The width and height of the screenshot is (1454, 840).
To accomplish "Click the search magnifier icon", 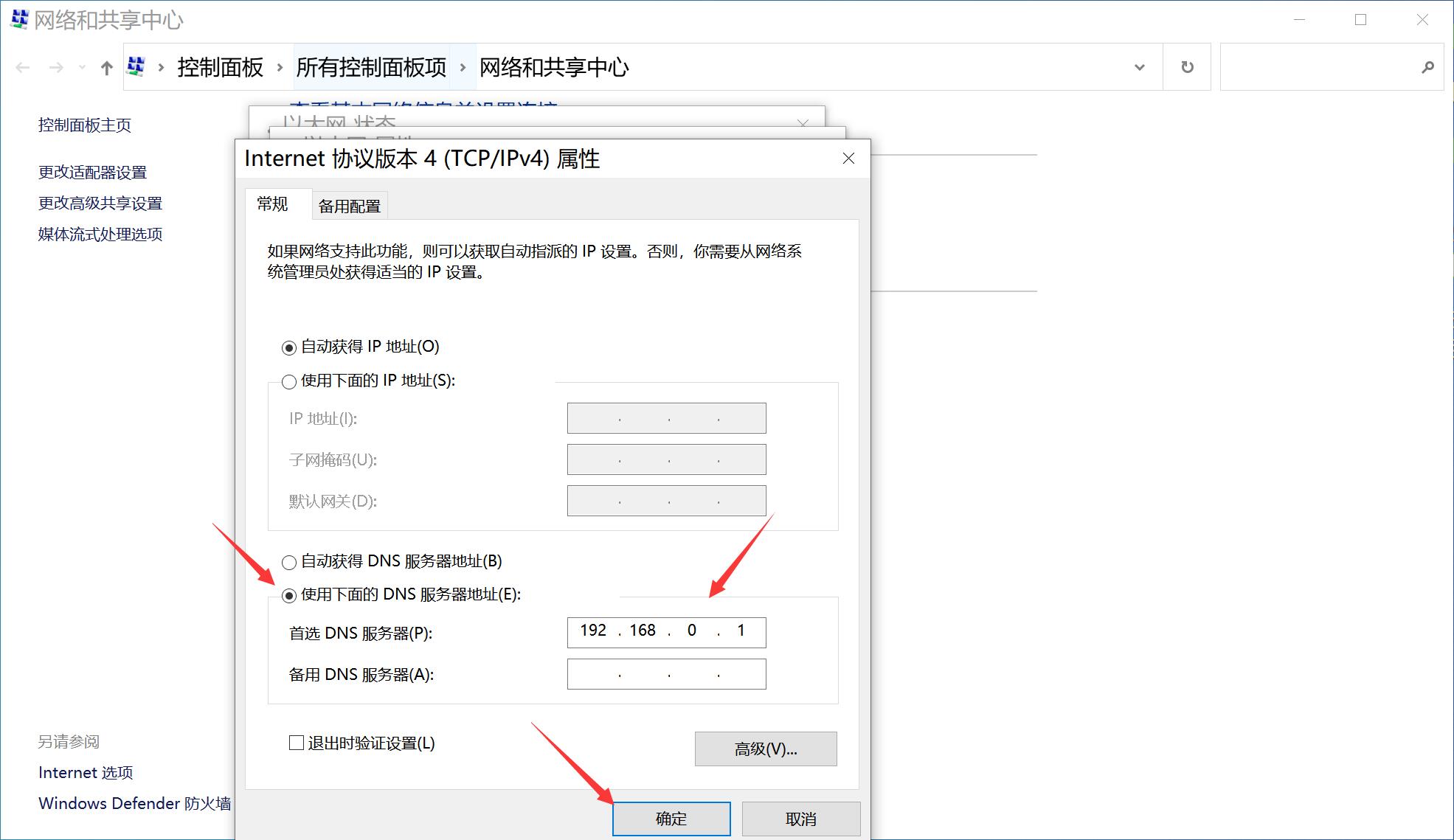I will [x=1427, y=67].
